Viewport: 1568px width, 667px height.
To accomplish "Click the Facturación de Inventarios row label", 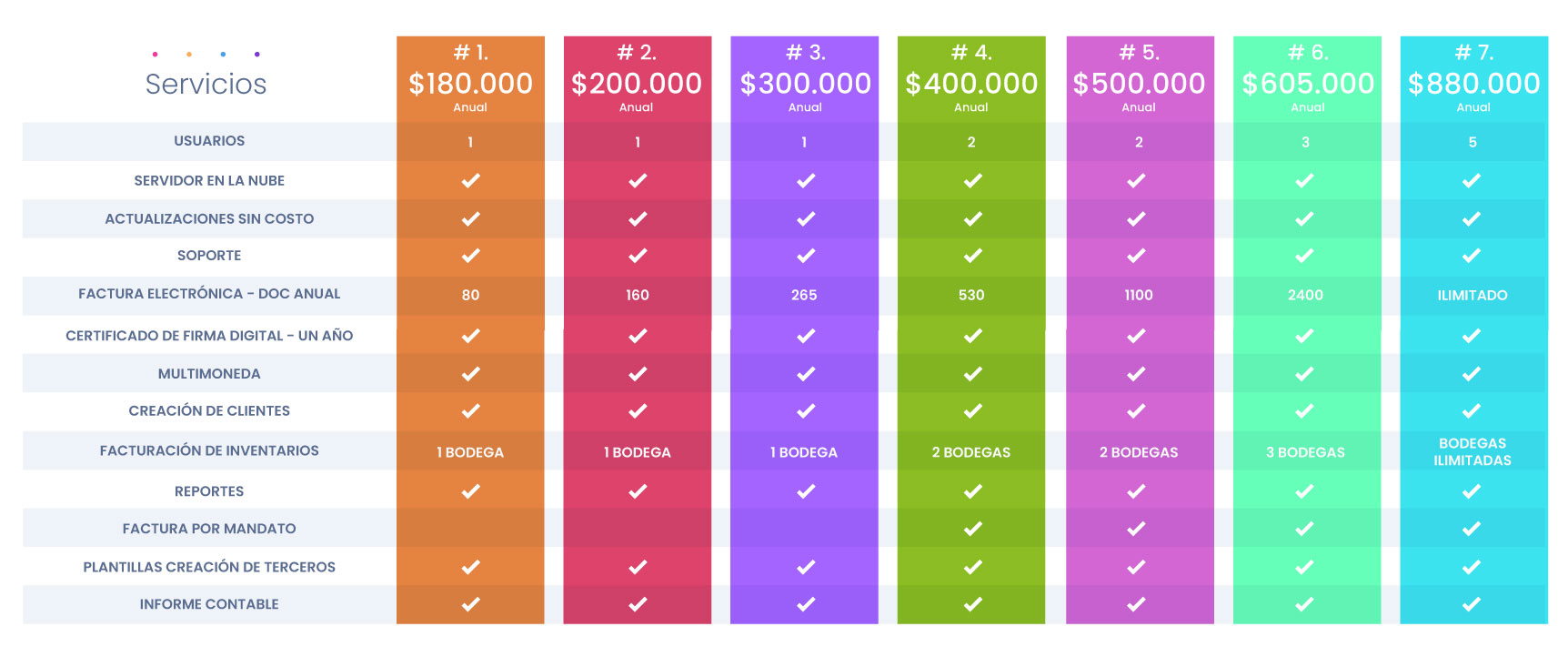I will (209, 450).
